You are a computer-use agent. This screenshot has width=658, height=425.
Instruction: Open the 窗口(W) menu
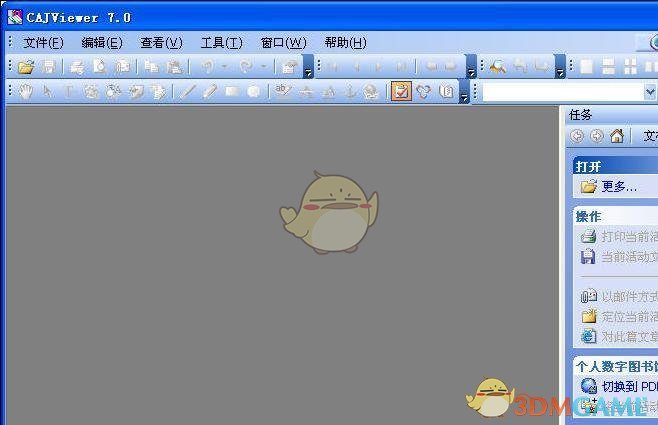coord(283,42)
